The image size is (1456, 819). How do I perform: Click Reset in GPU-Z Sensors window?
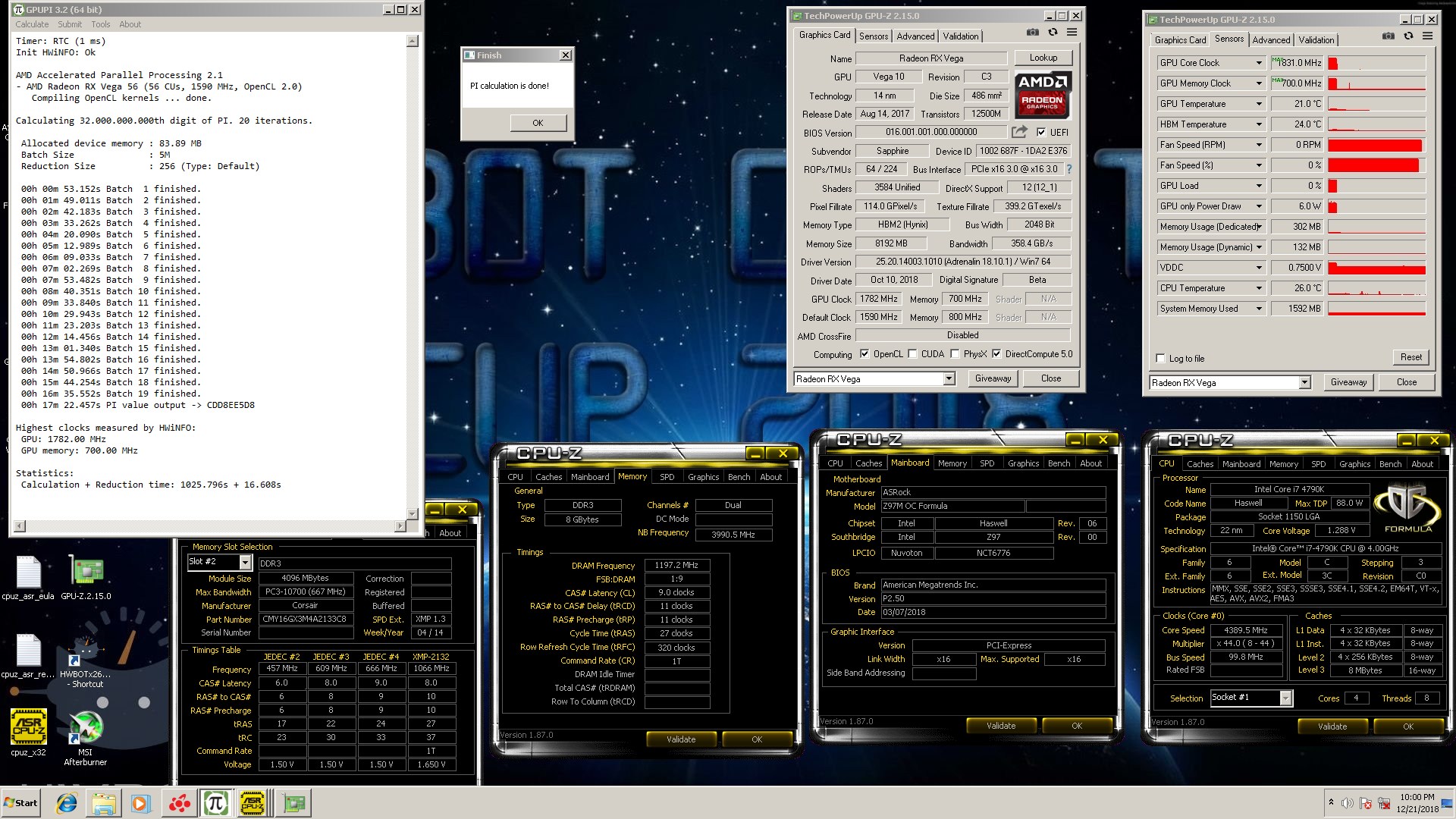(1410, 357)
